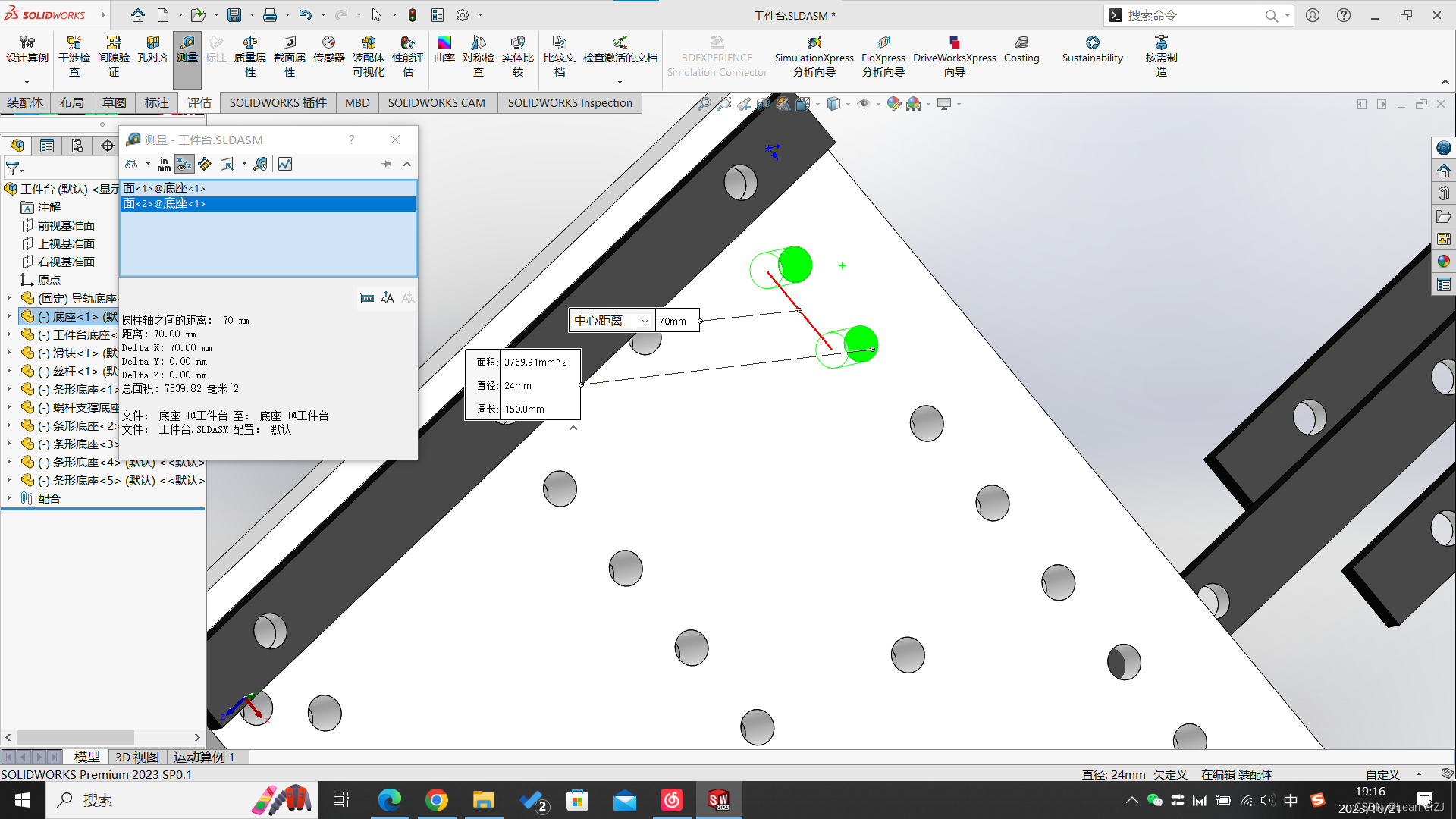Toggle the pin in Measure dialog
The width and height of the screenshot is (1456, 819).
386,164
